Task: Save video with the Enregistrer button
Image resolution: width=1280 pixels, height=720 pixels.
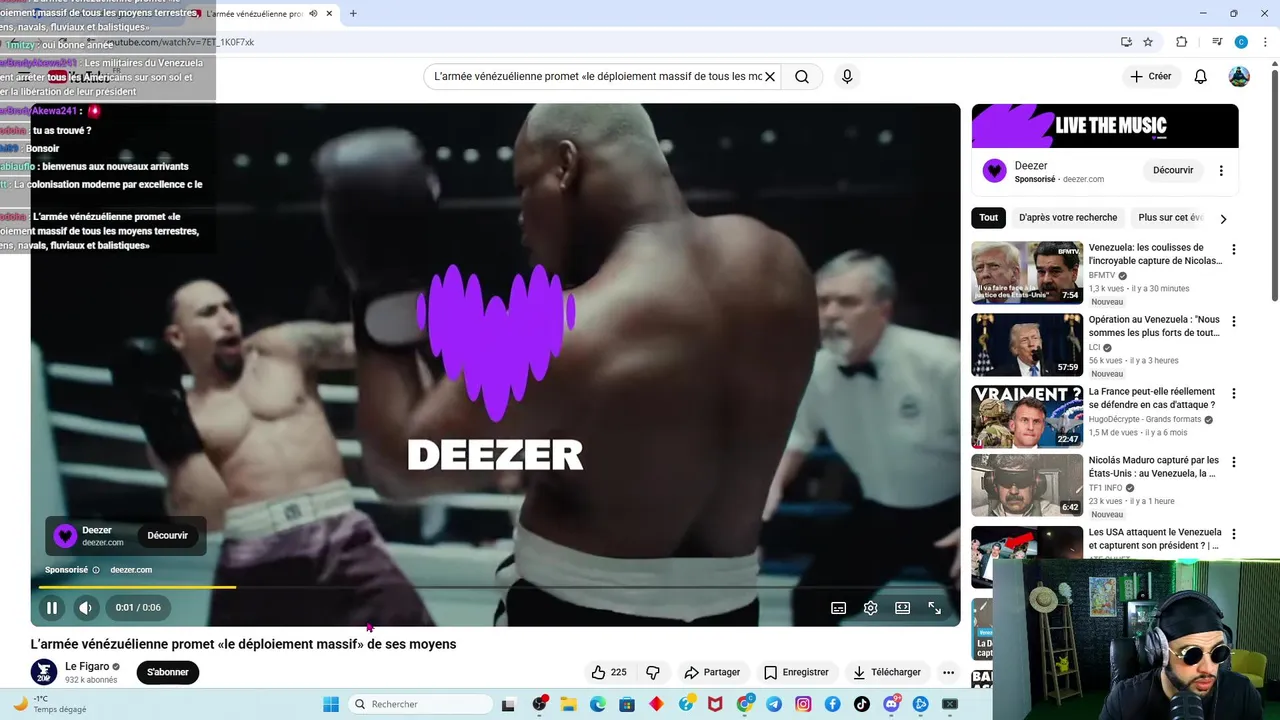Action: click(x=796, y=672)
